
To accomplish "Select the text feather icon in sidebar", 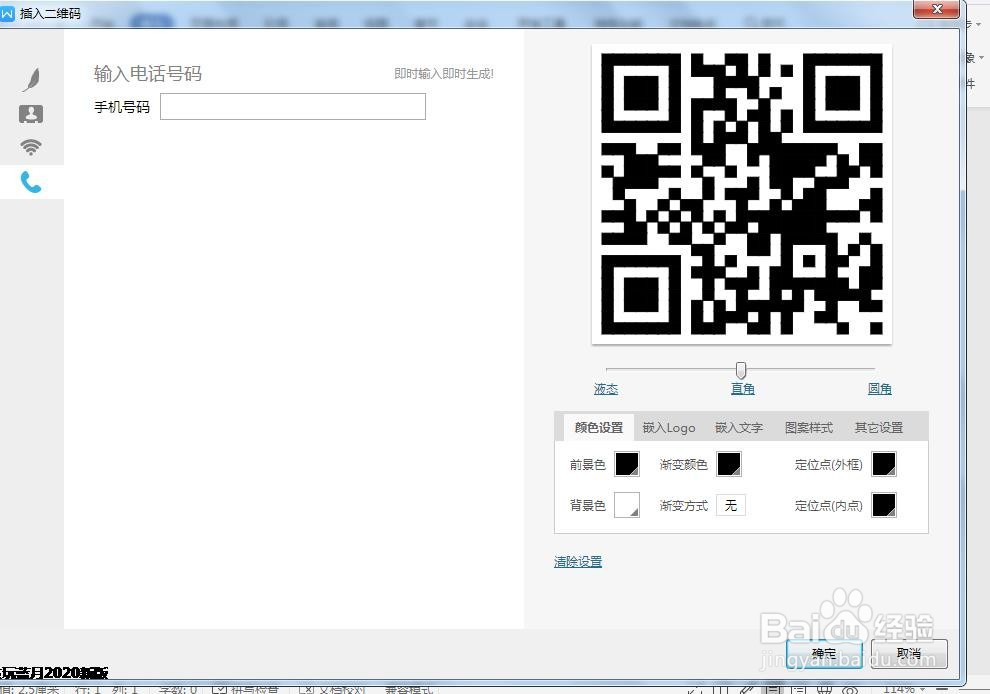I will pyautogui.click(x=31, y=80).
